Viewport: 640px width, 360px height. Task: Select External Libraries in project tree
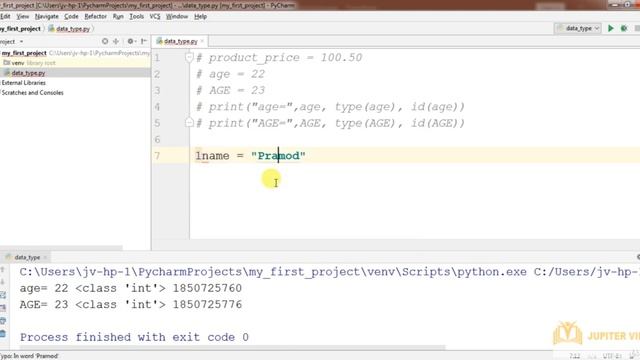23,82
